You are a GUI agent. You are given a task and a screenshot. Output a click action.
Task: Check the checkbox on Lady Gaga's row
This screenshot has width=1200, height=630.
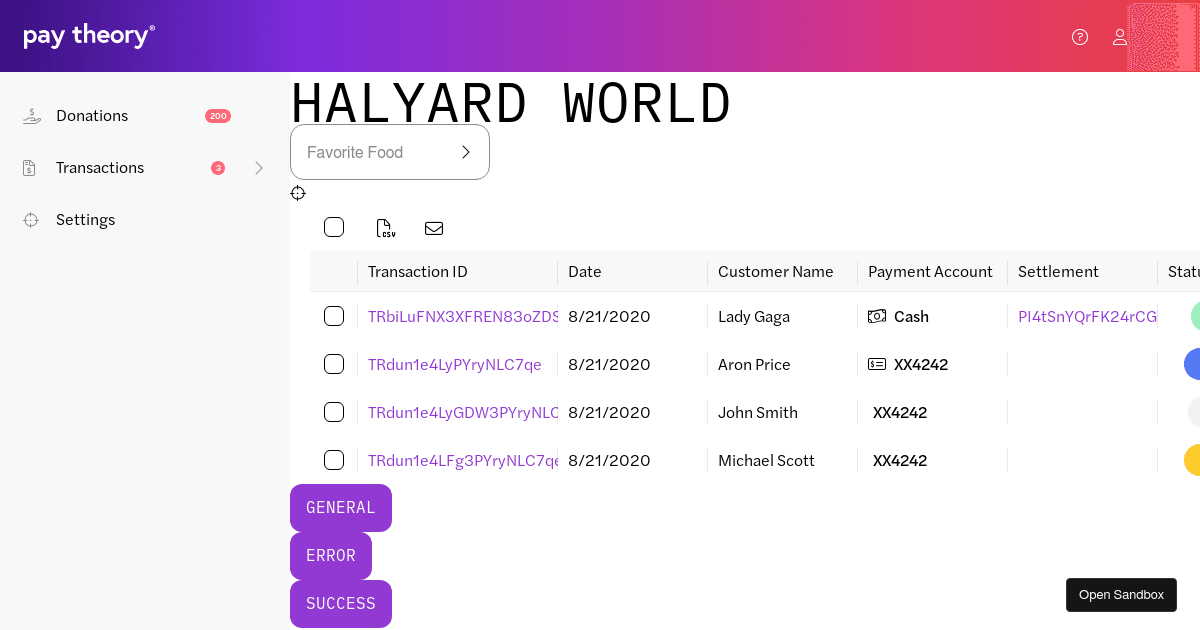[334, 316]
